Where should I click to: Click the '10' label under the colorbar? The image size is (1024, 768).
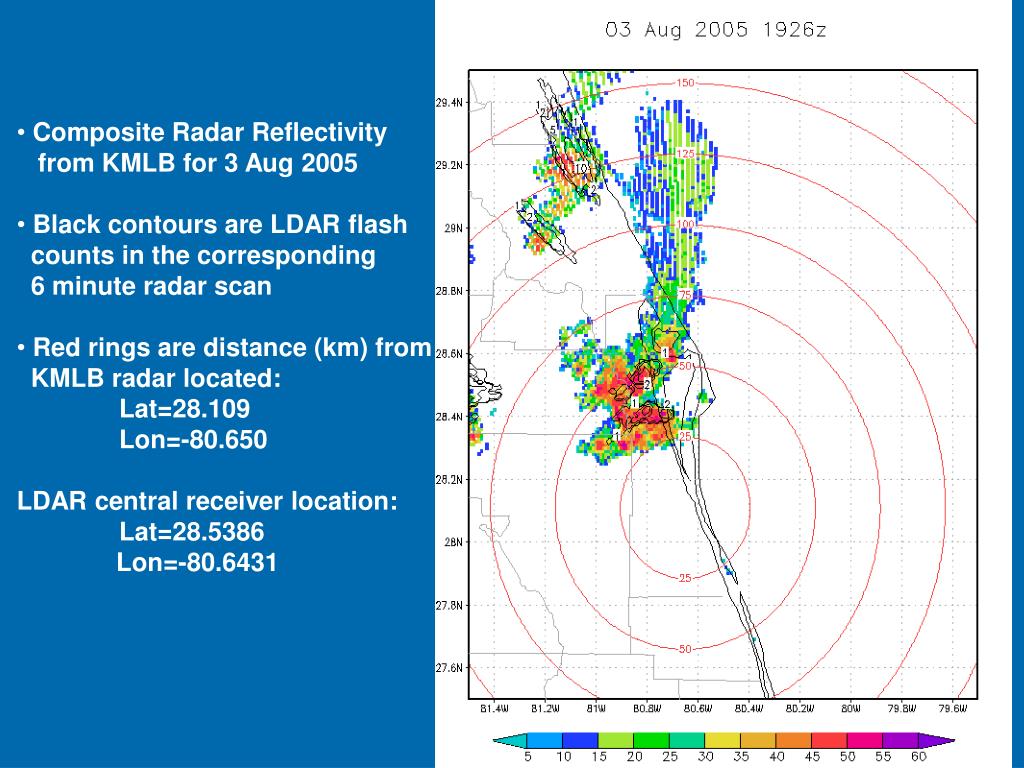564,756
